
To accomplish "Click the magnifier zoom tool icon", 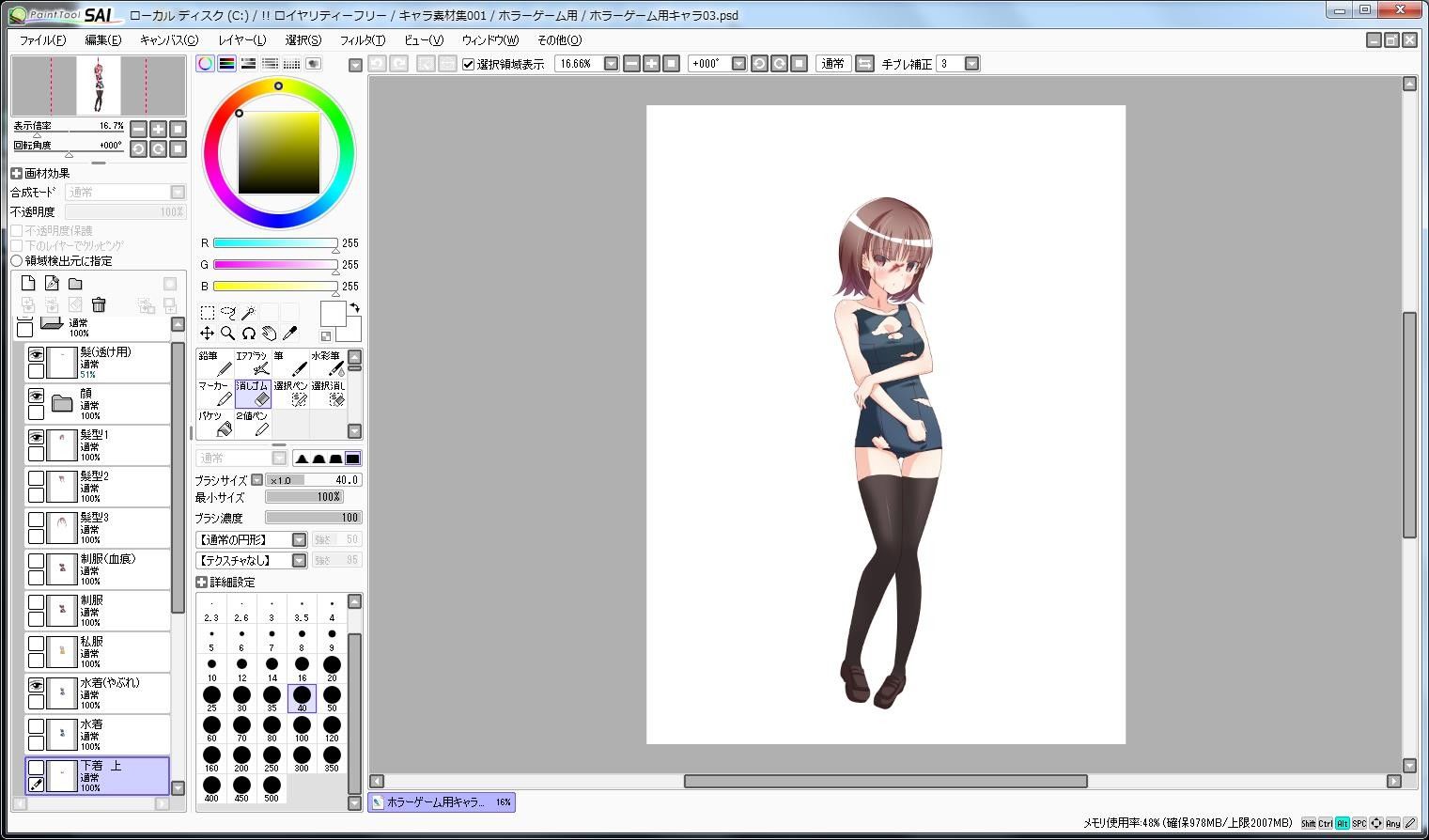I will [x=227, y=334].
